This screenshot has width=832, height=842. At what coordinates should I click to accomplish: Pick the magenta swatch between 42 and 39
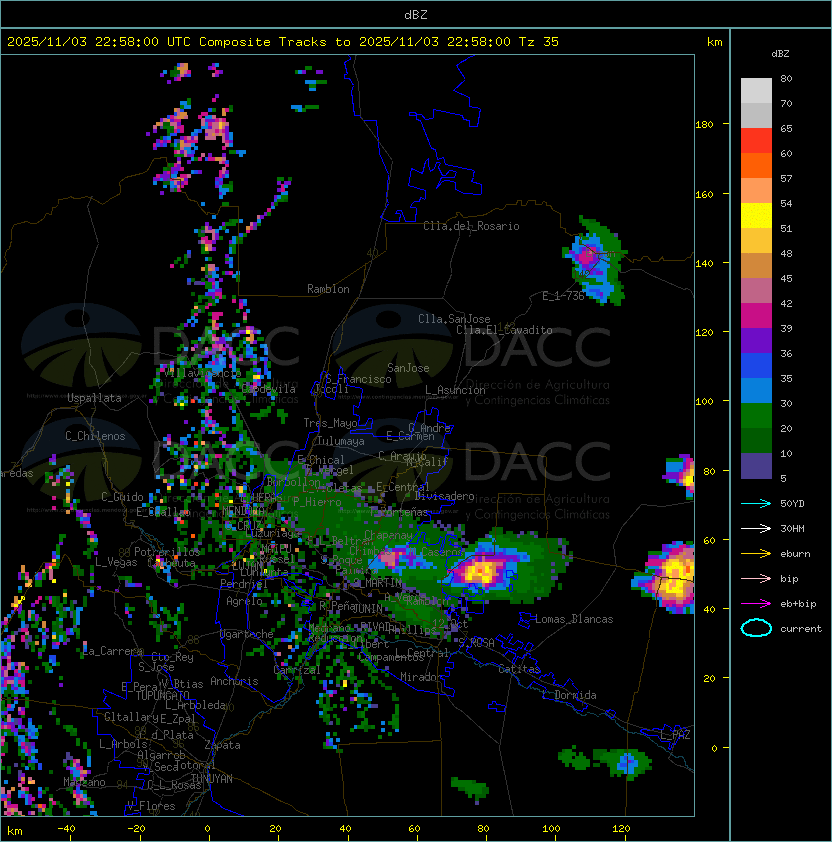pos(756,316)
